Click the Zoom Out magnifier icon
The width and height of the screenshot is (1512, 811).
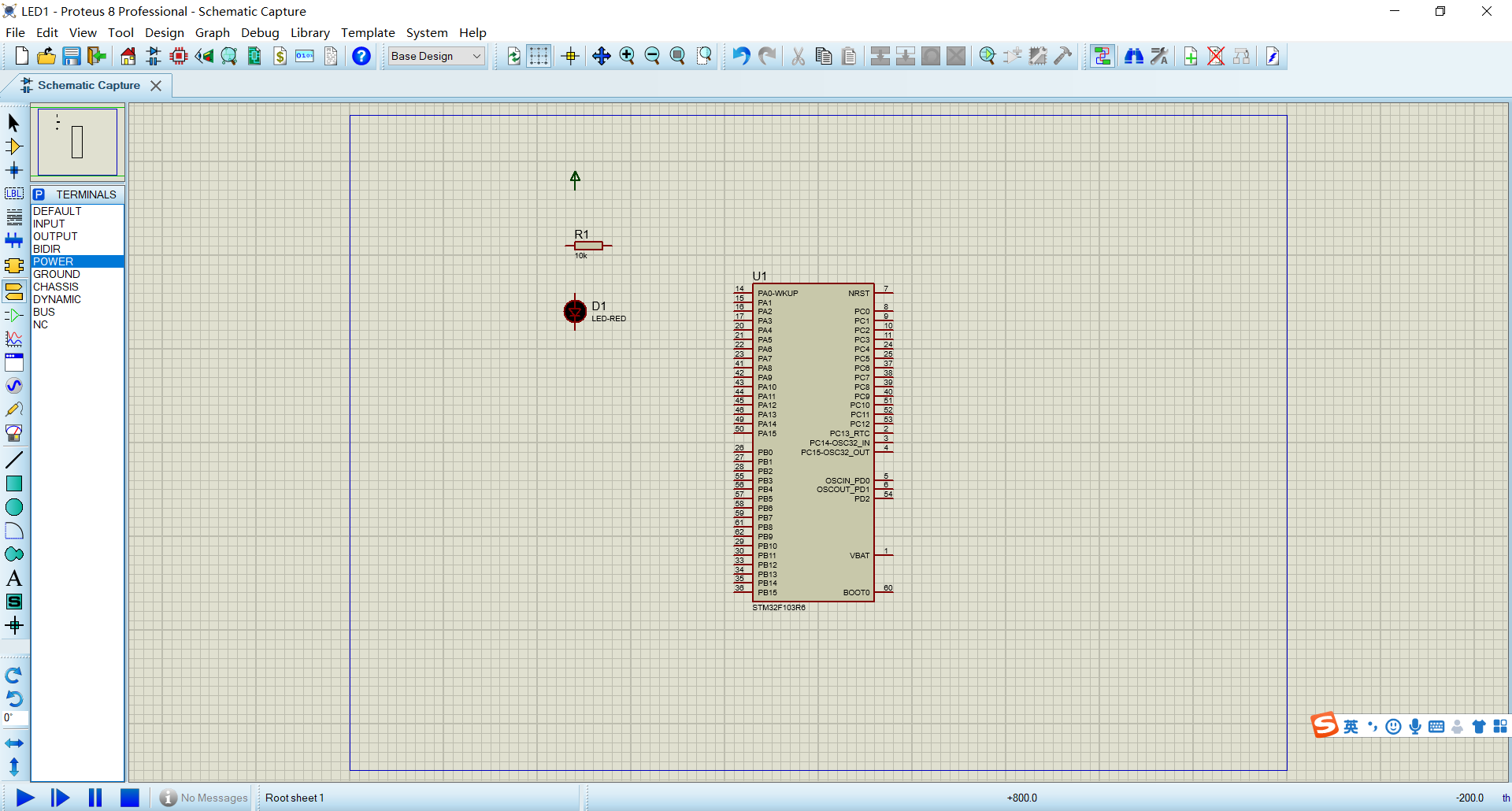click(x=652, y=56)
